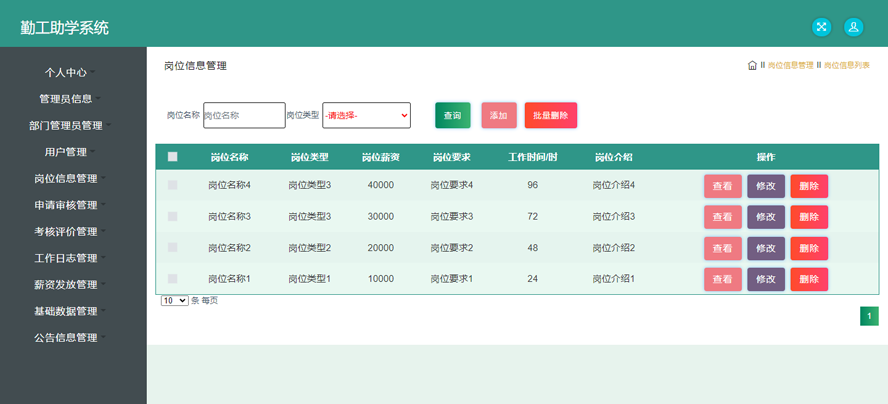Viewport: 888px width, 404px height.
Task: Click the home icon in breadcrumb
Action: 752,66
